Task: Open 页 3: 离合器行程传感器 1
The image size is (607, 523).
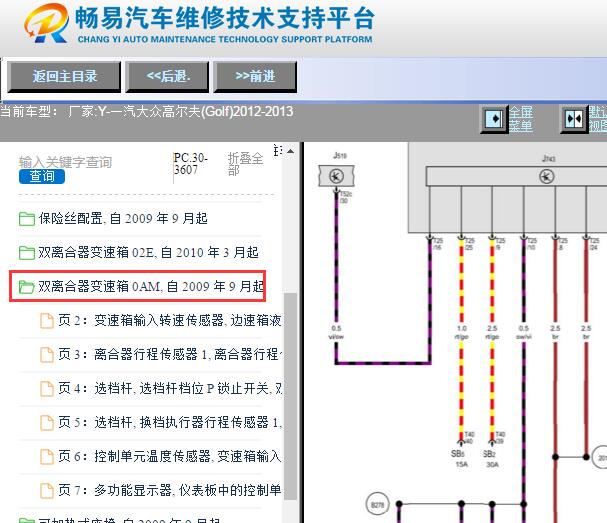Action: [x=170, y=354]
